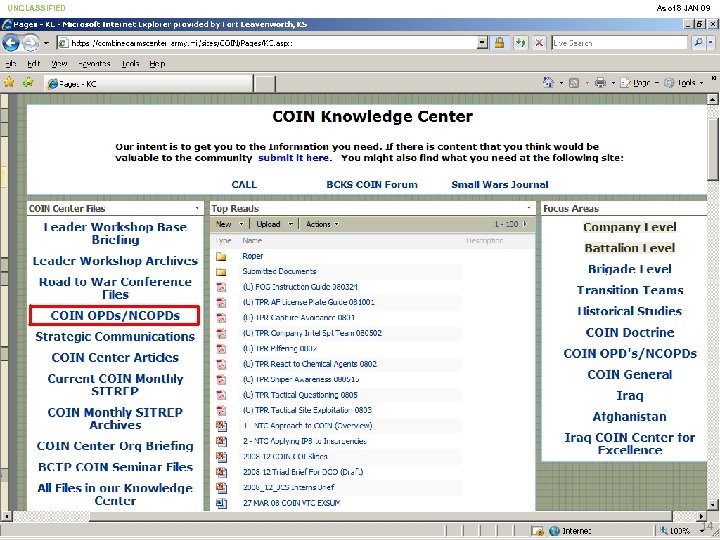Open a new blank tab
This screenshot has width=720, height=540.
coord(264,84)
